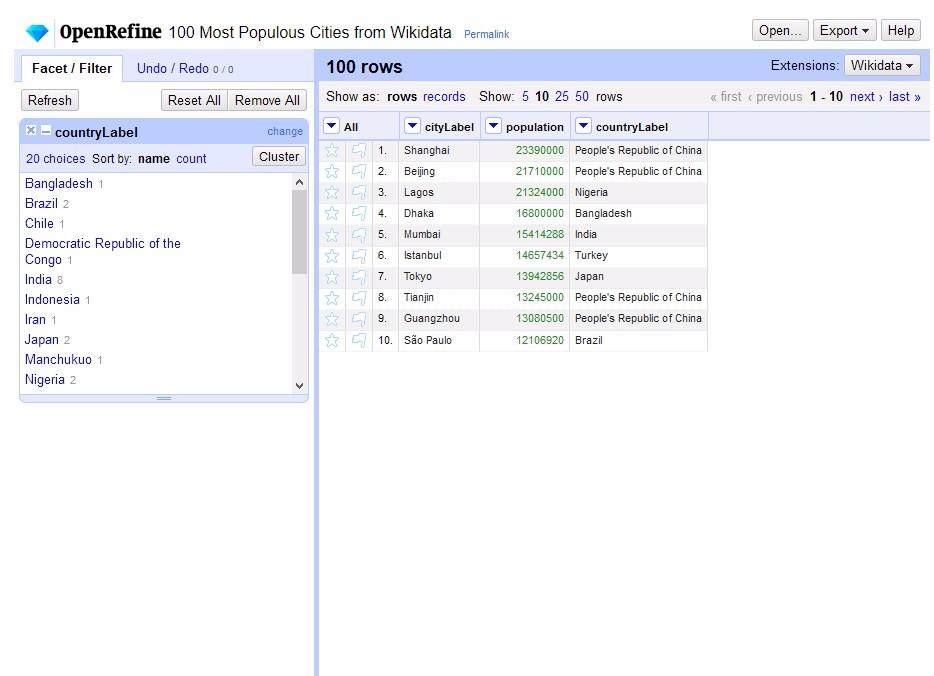Select the Manchukuo facet choice
This screenshot has height=676, width=934.
58,359
